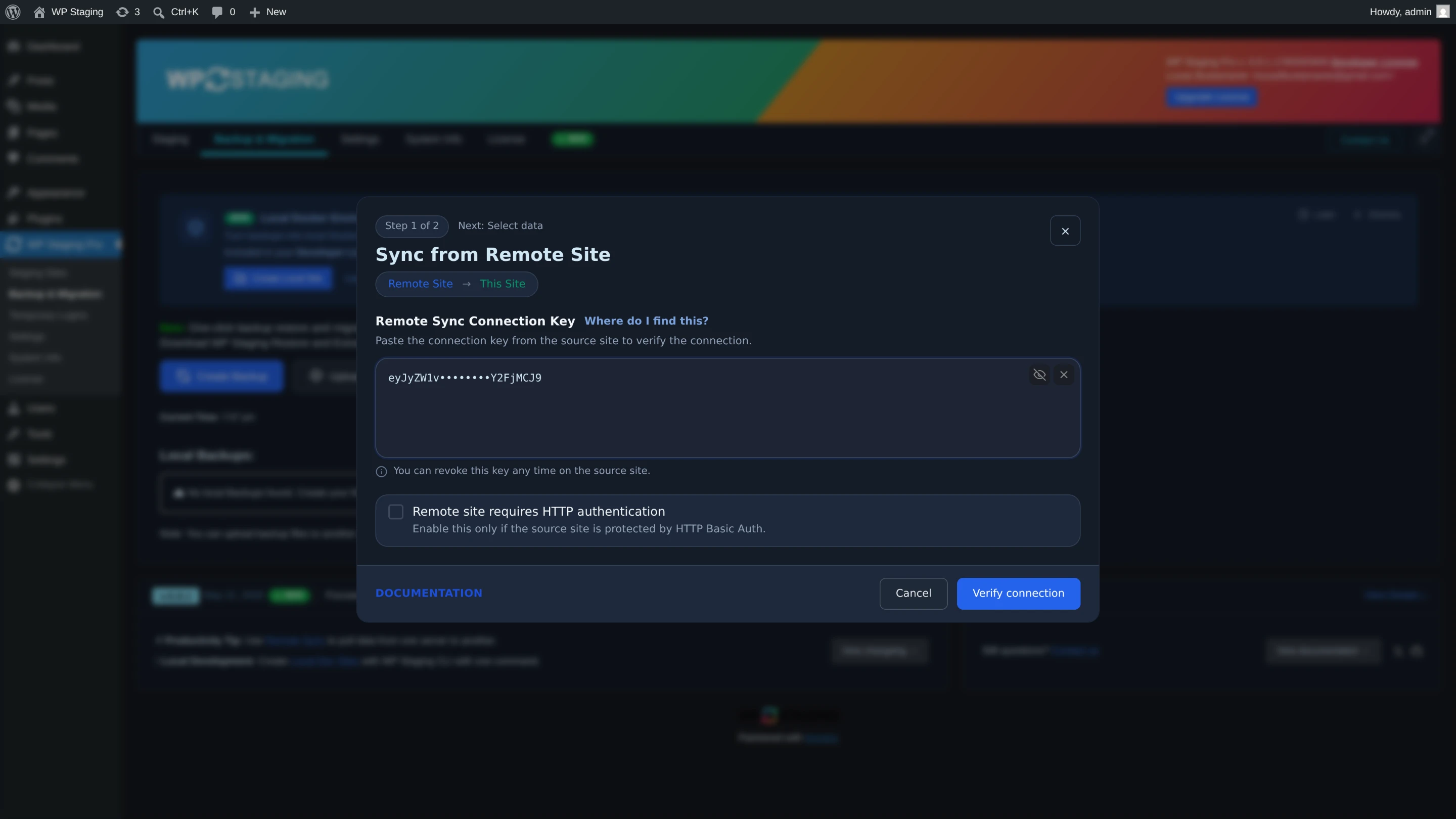The image size is (1456, 819).
Task: Open the 3 pending updates
Action: (128, 12)
